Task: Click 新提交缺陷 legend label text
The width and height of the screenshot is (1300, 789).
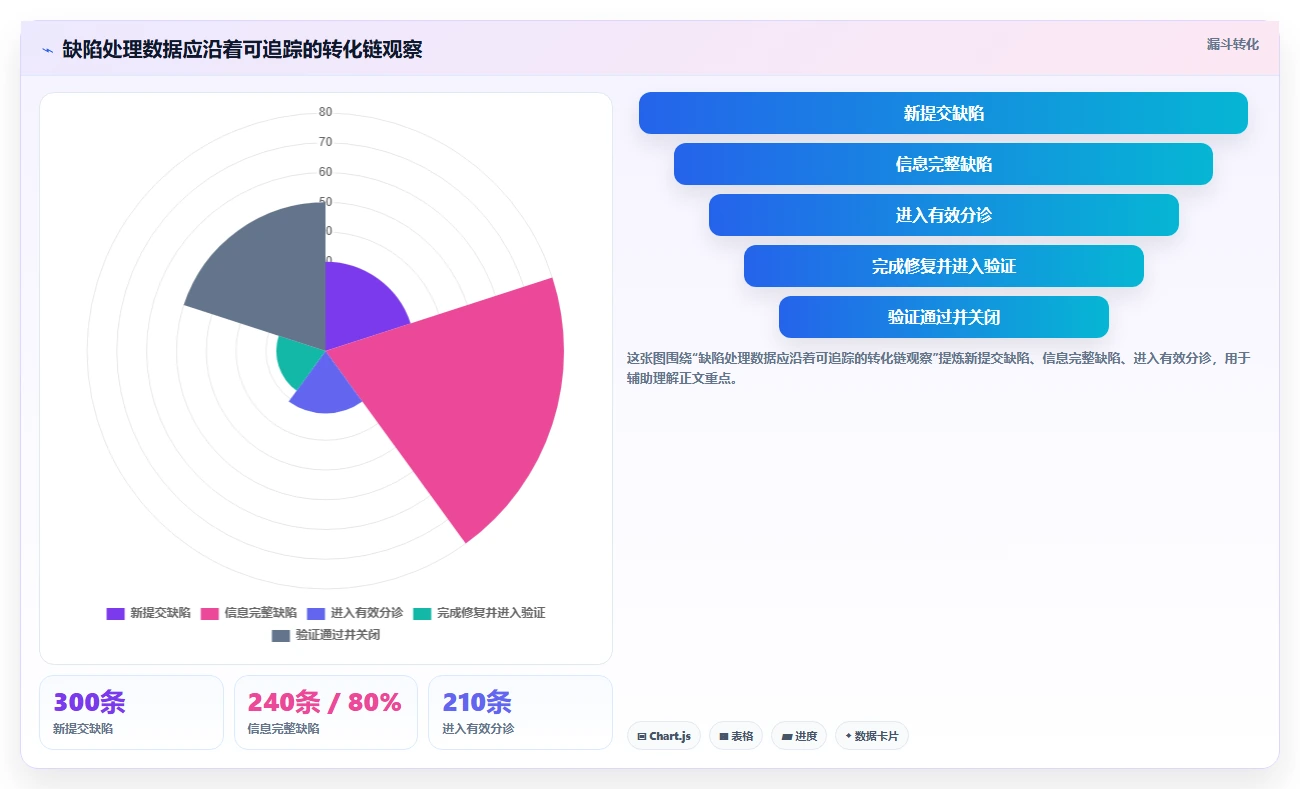Action: point(160,613)
